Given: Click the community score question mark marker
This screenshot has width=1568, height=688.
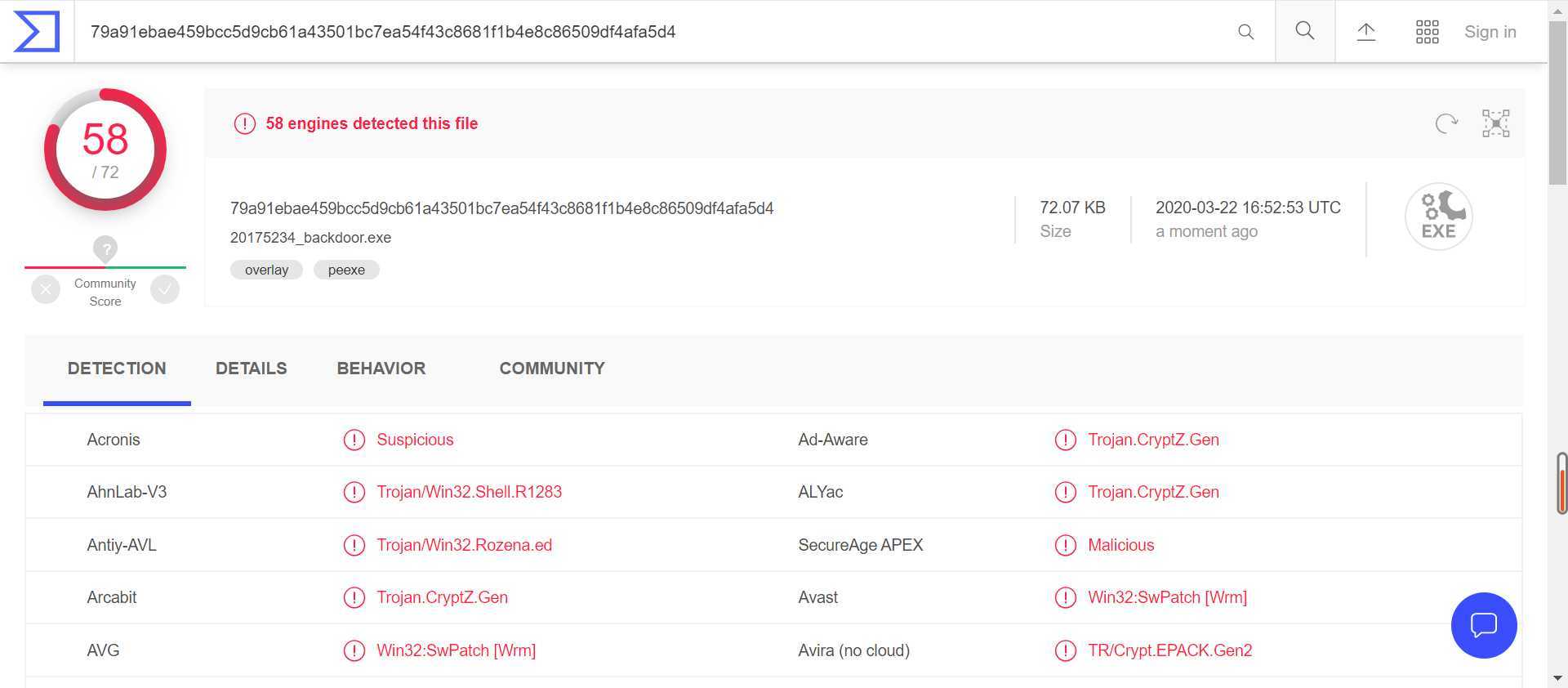Looking at the screenshot, I should click(x=105, y=249).
